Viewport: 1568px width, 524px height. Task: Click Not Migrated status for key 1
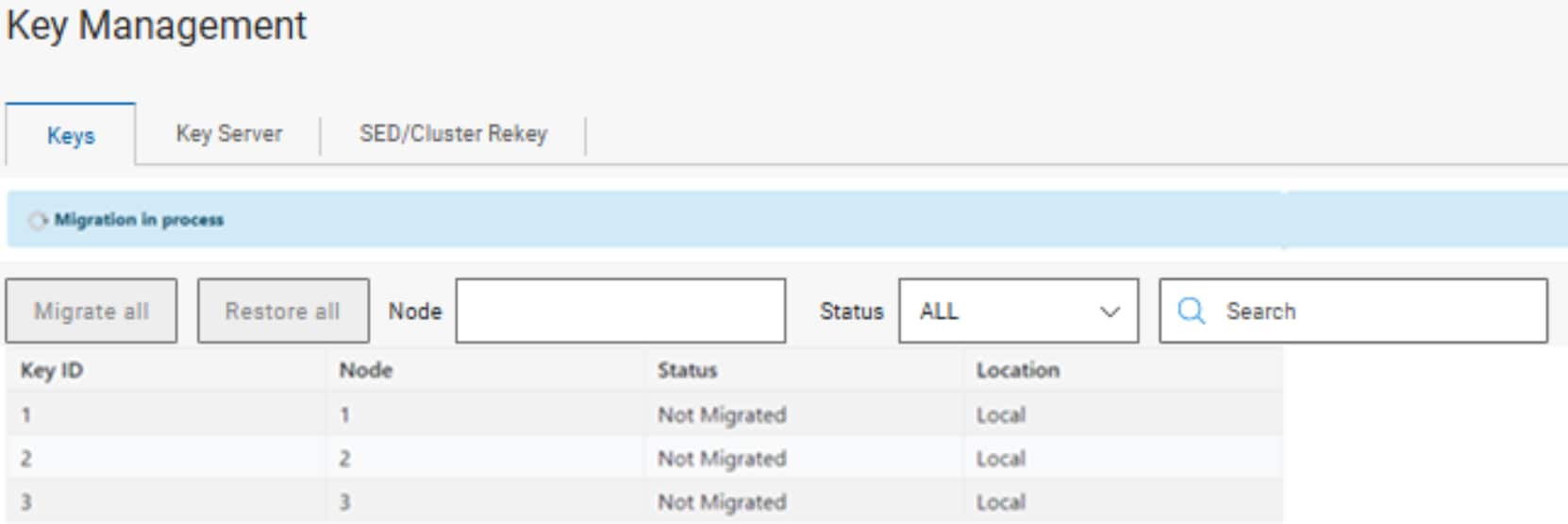(722, 414)
